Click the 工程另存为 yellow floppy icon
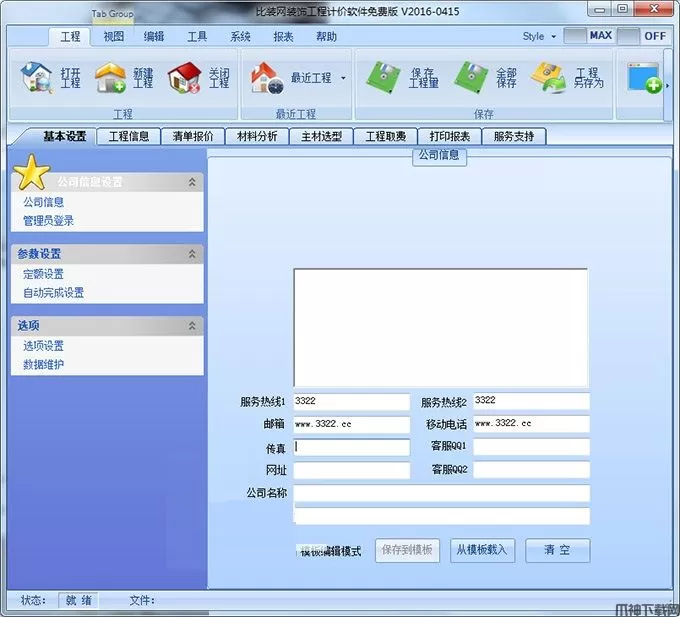 tap(548, 78)
